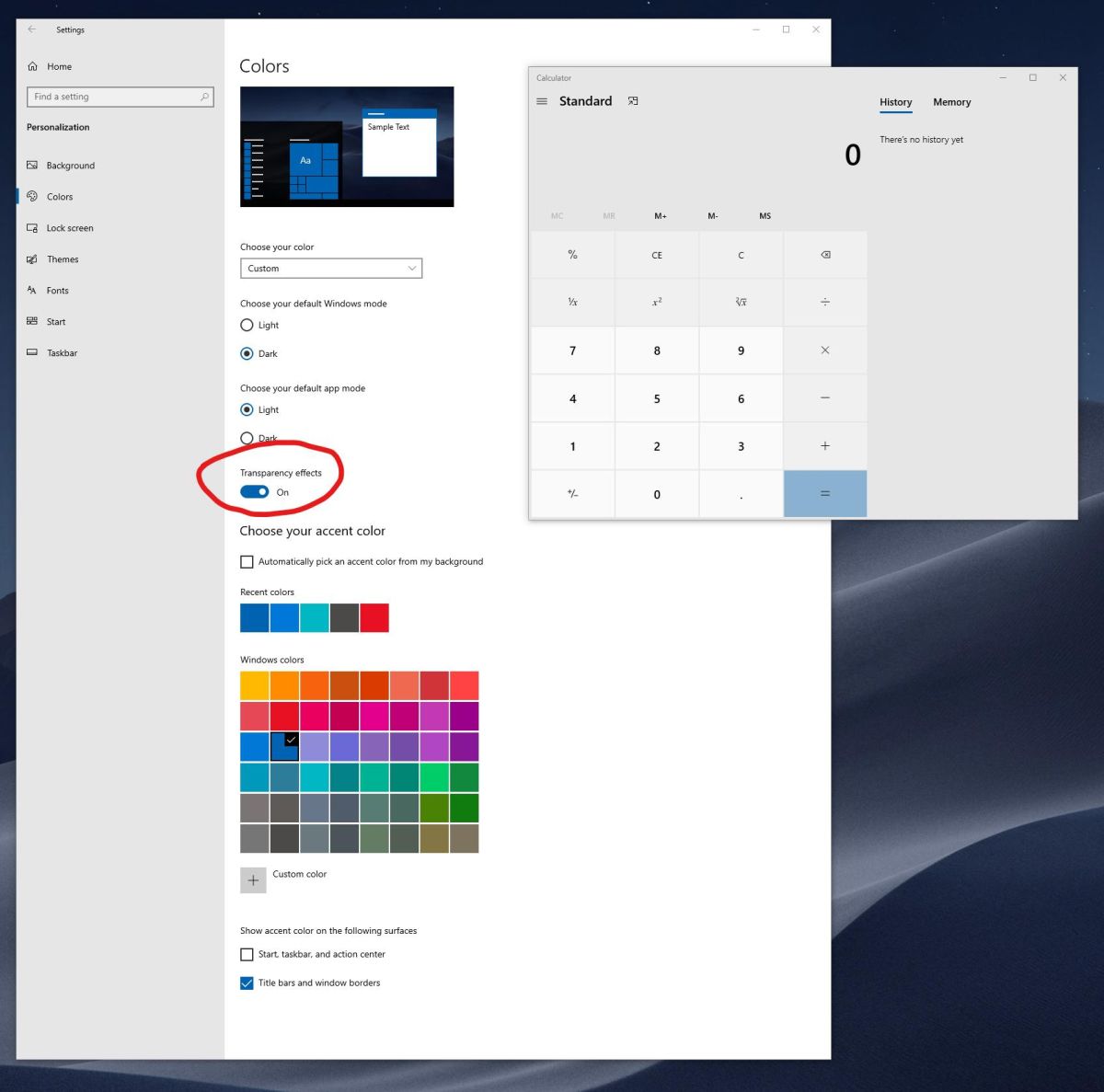Screen dimensions: 1104x1092
Task: Click the plus/minus sign key in Calculator
Action: point(572,494)
